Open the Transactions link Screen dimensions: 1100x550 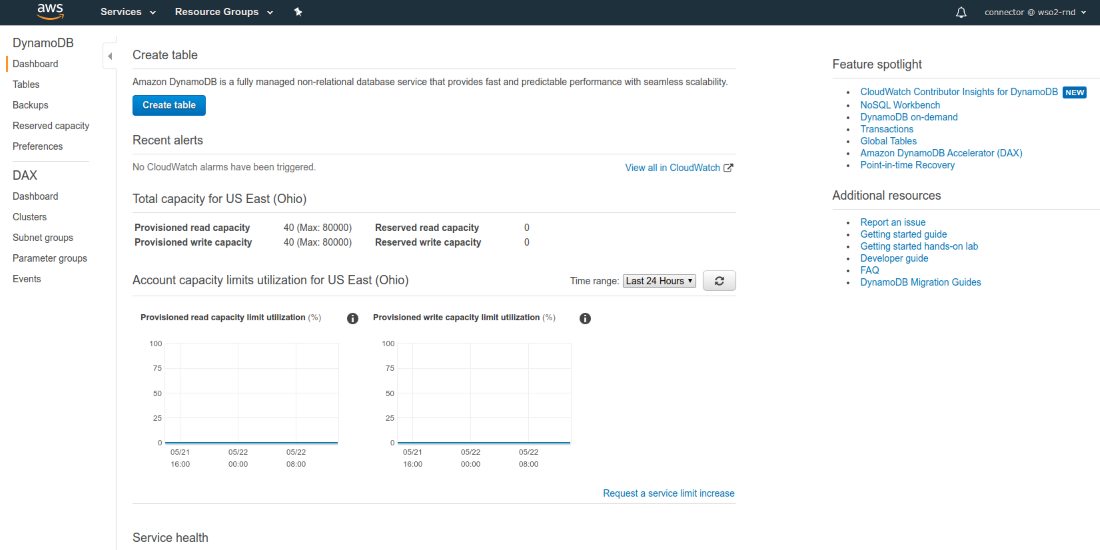pyautogui.click(x=887, y=129)
